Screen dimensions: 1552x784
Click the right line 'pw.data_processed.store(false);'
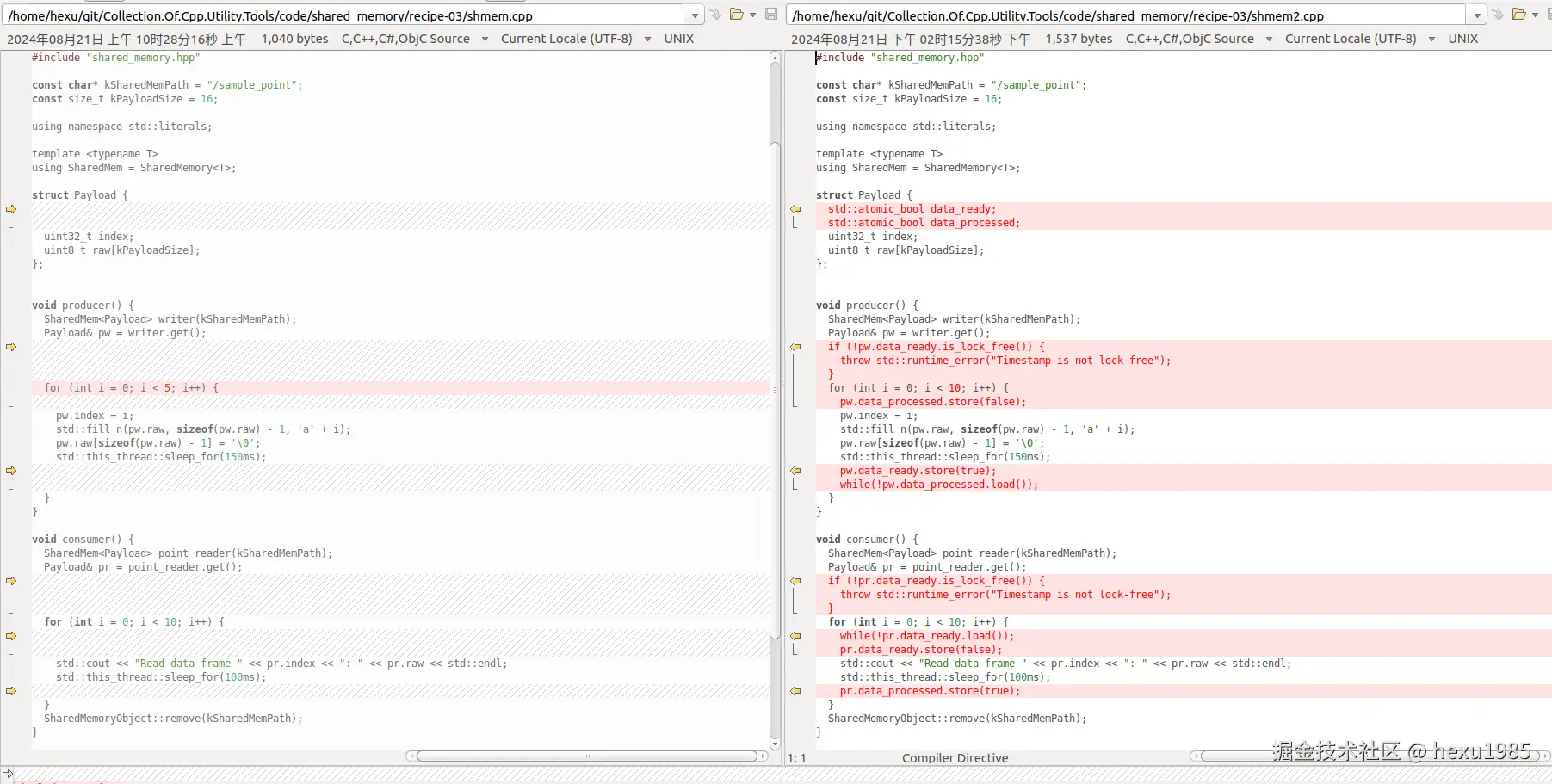(933, 402)
